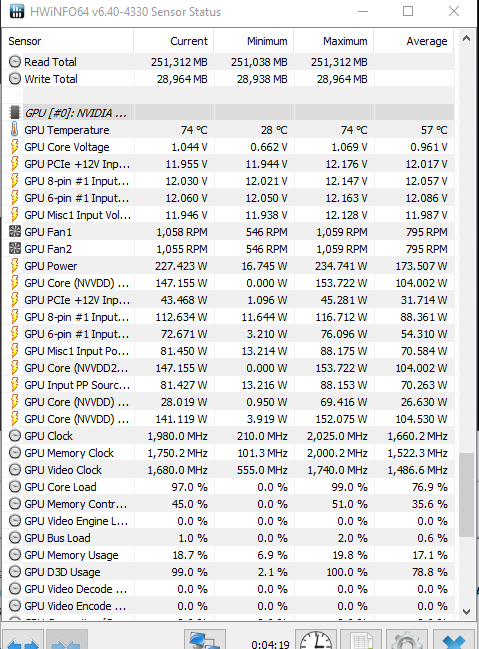Open the remote network computers button
This screenshot has height=649, width=479.
point(205,639)
